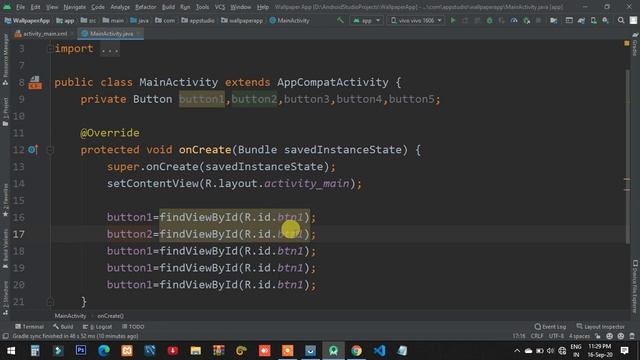The width and height of the screenshot is (640, 360).
Task: Click the MainActivity breadcrumb in navigation bar
Action: pos(289,20)
